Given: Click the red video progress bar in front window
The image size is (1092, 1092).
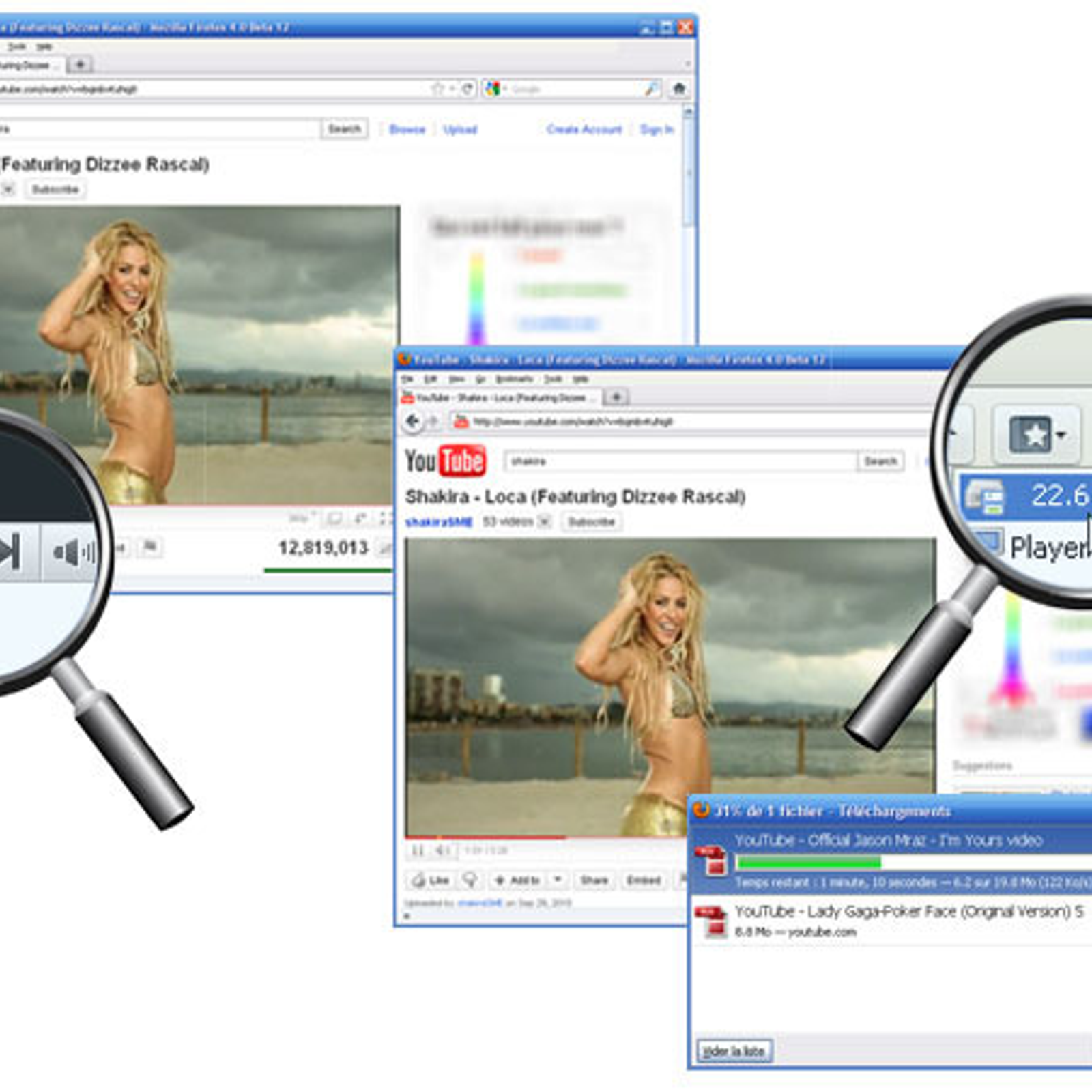Looking at the screenshot, I should point(485,837).
